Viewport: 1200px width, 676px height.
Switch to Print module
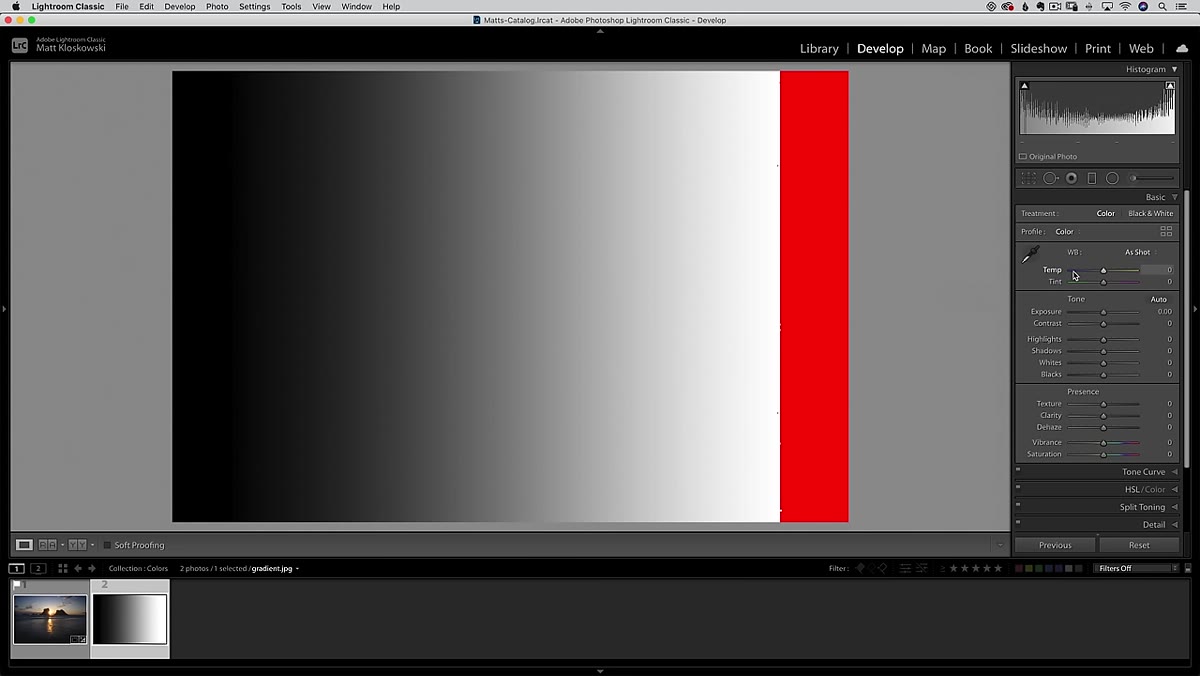[x=1098, y=48]
